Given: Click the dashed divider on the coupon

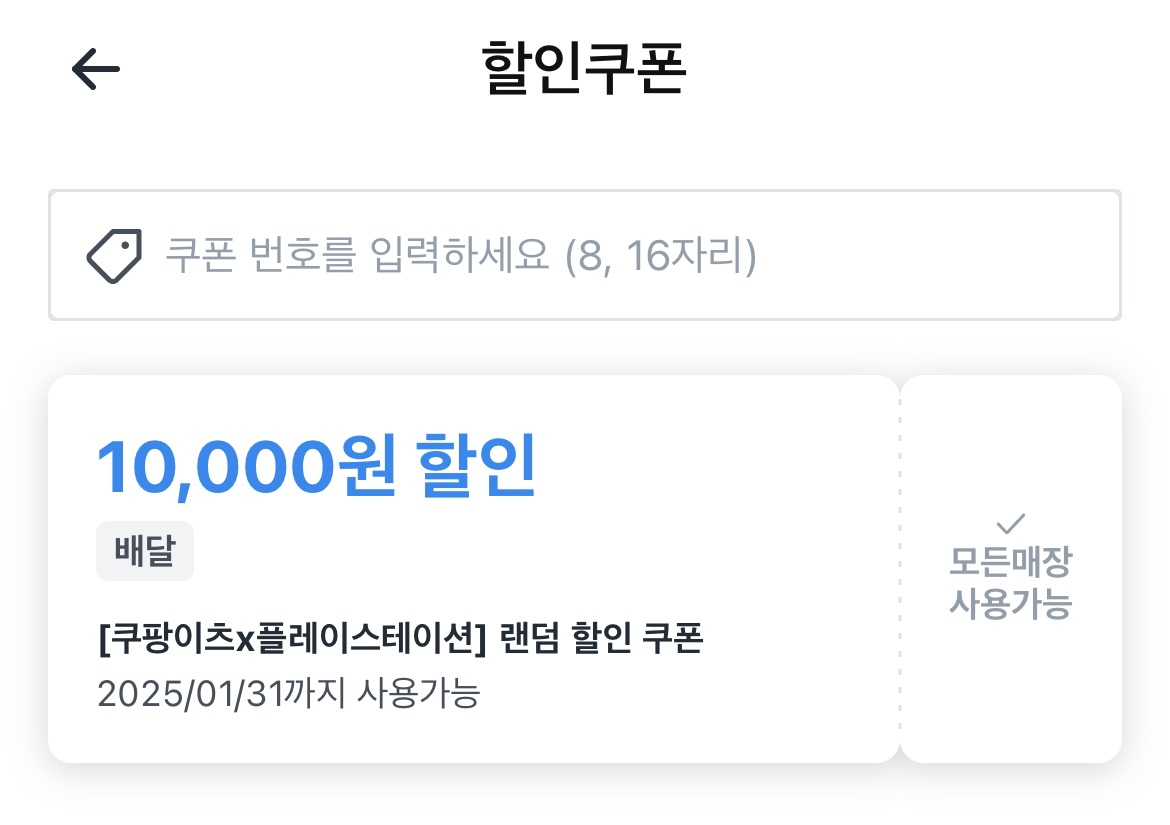Looking at the screenshot, I should click(900, 568).
